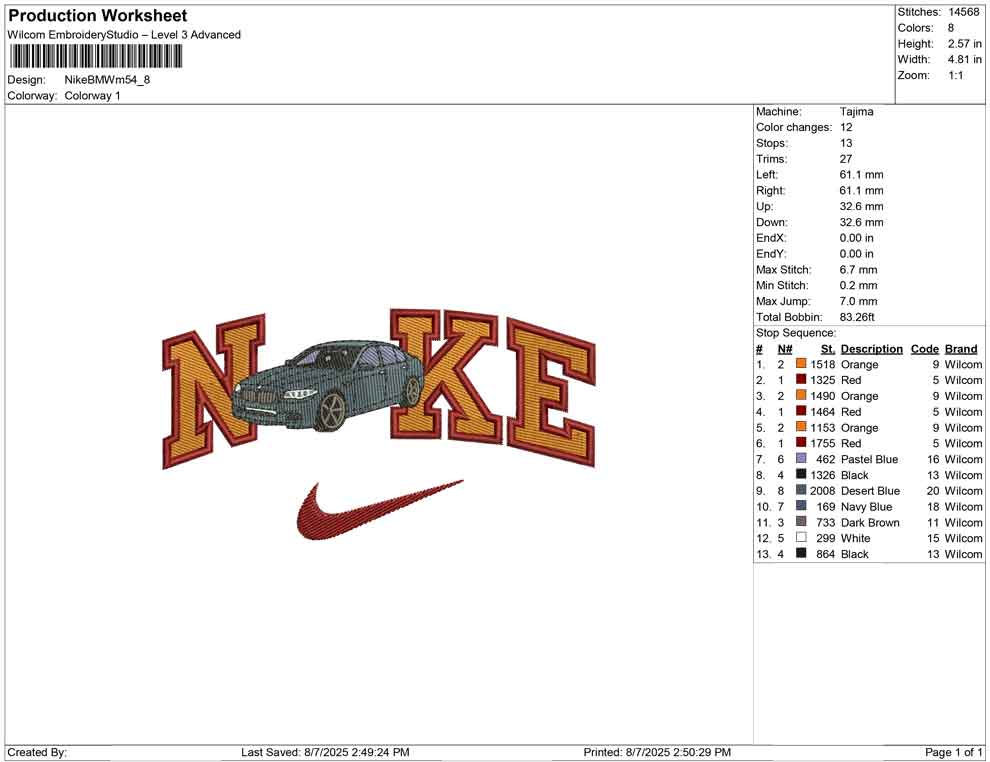Click 'Navy Blue' description text

tap(866, 506)
